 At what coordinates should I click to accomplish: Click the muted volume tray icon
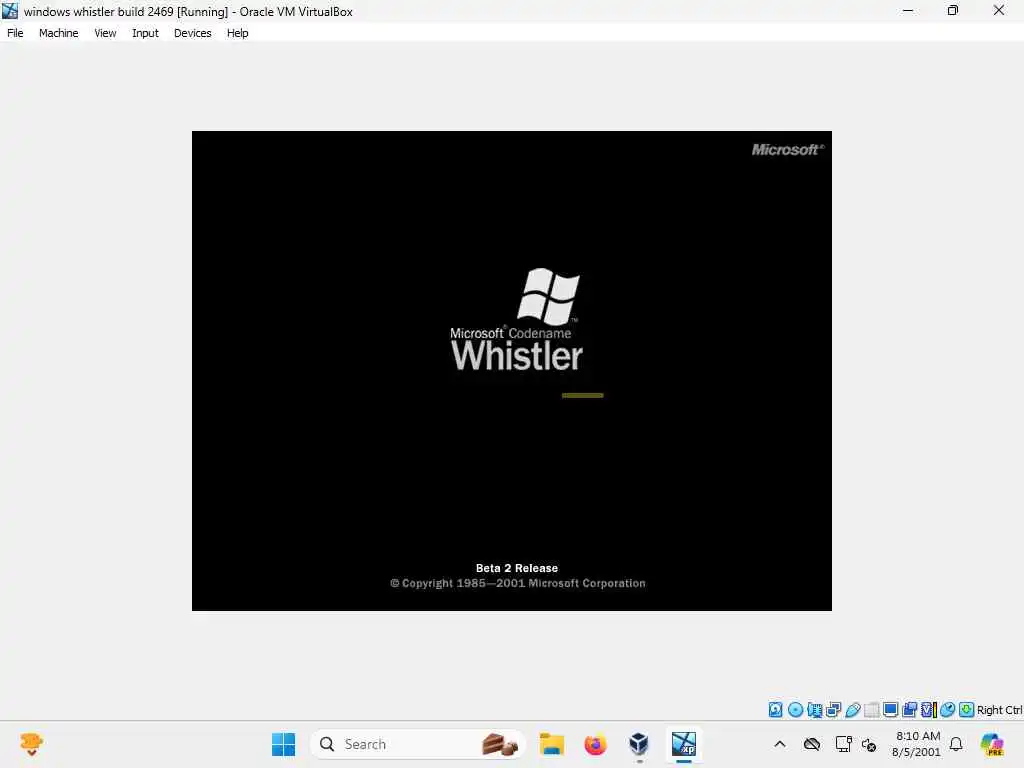(x=869, y=744)
